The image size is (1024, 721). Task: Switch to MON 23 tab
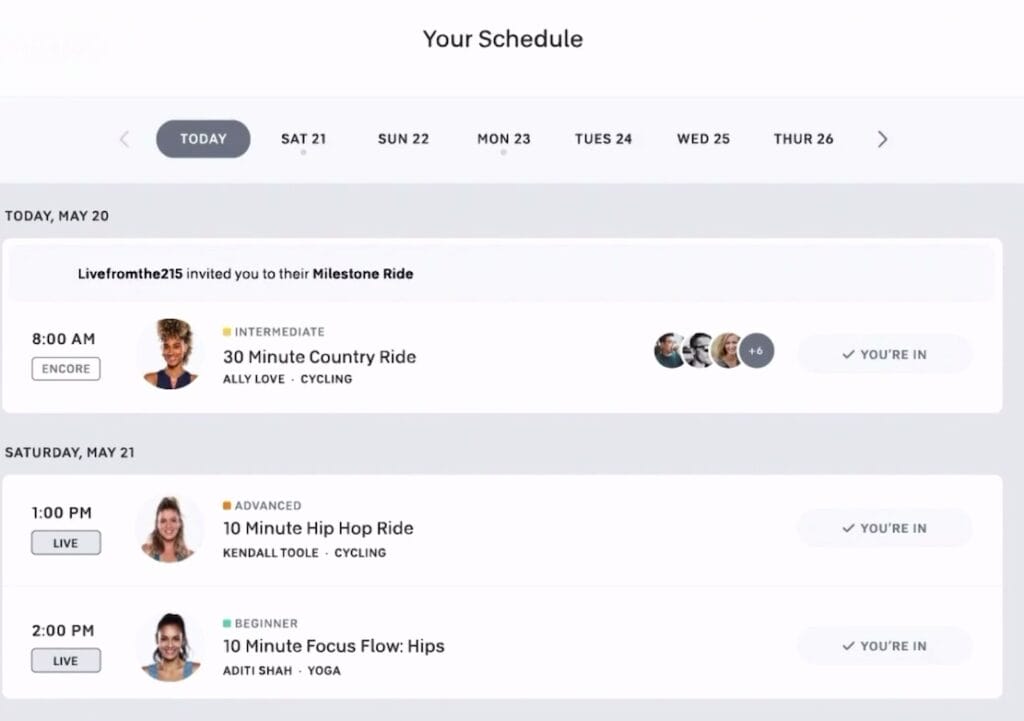(x=504, y=139)
